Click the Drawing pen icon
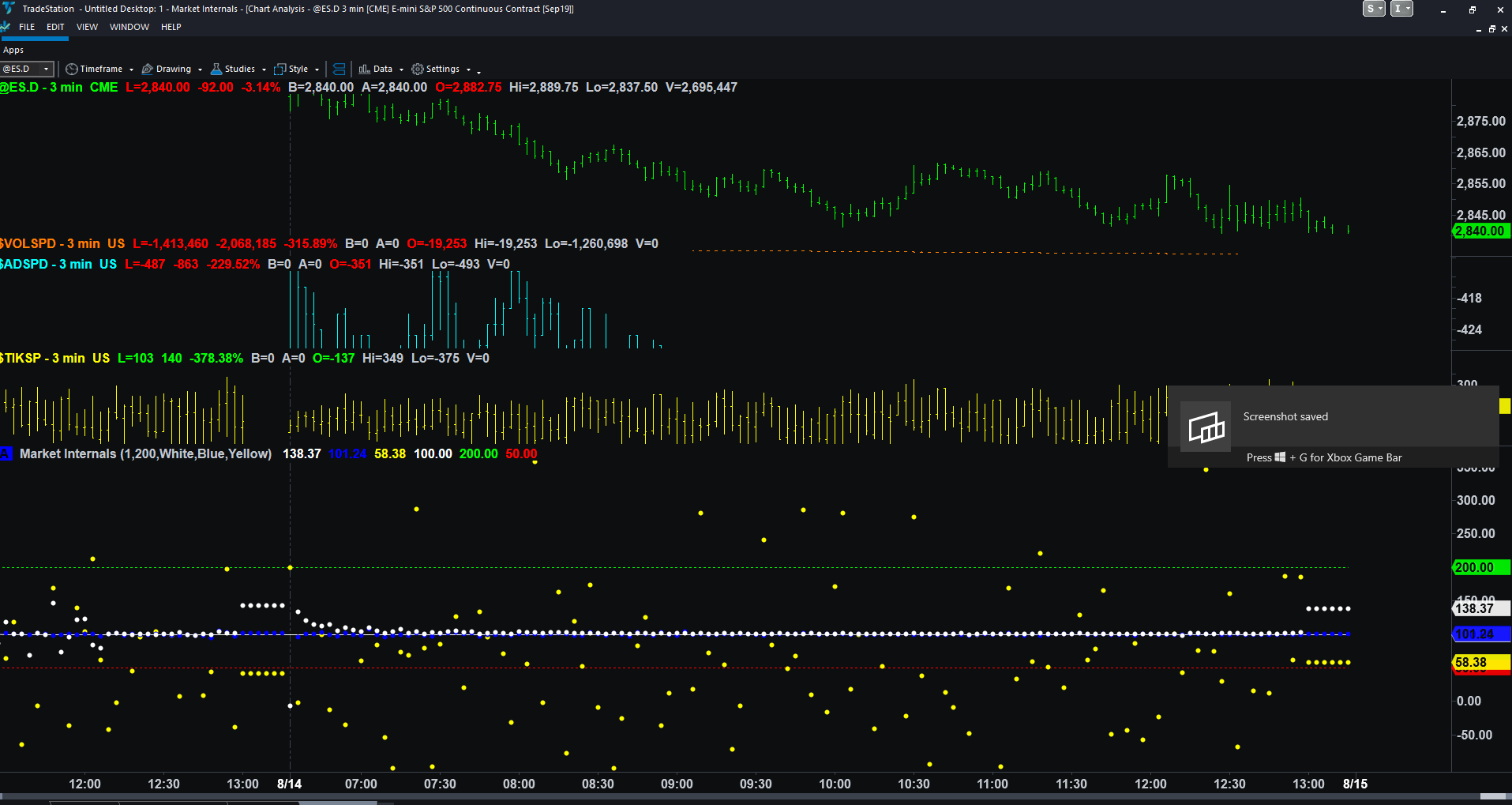1512x805 pixels. coord(147,70)
